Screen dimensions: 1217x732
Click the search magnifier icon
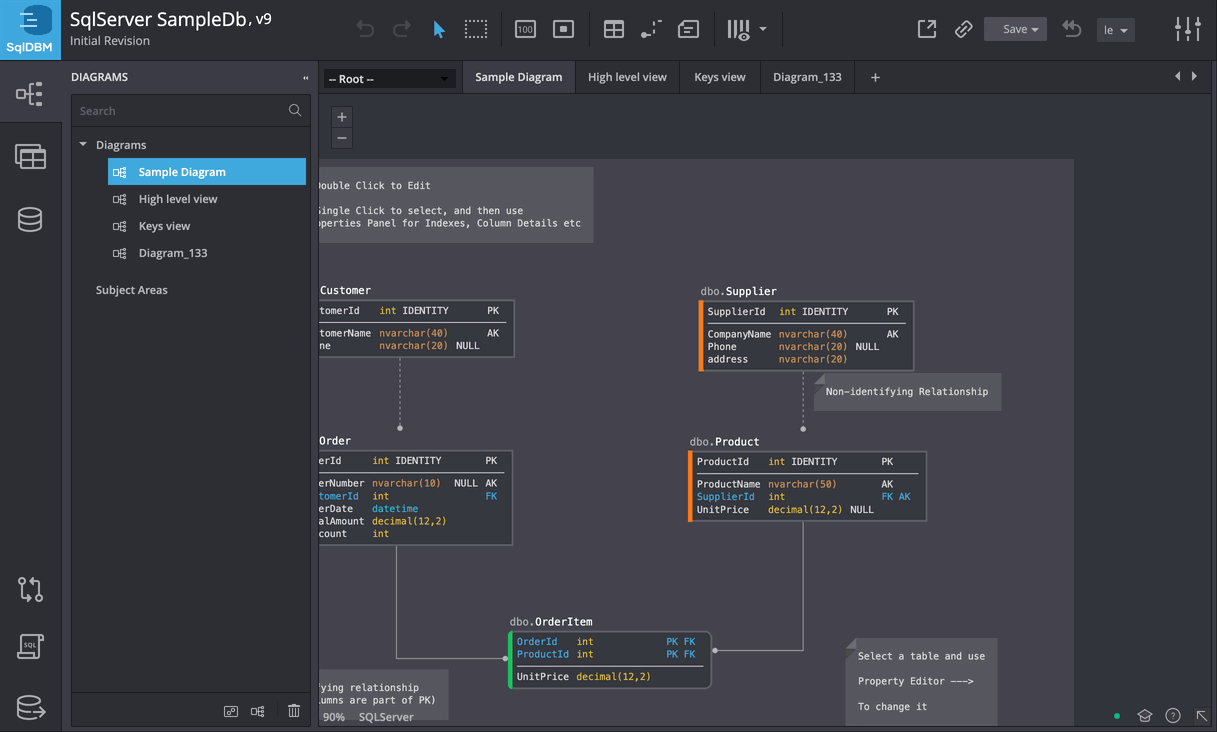(295, 110)
